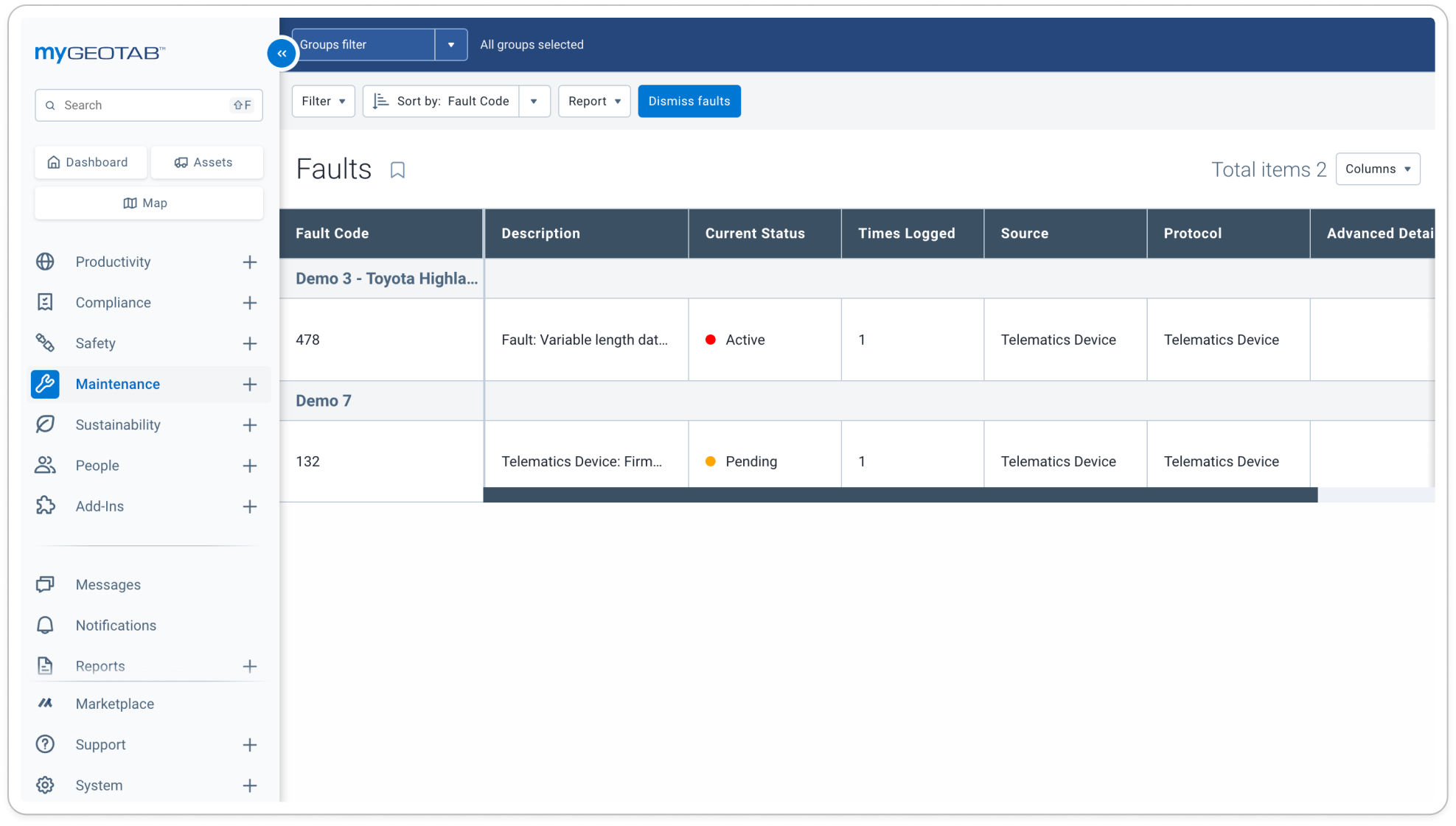The image size is (1456, 826).
Task: Open the Filter dropdown
Action: pyautogui.click(x=323, y=101)
